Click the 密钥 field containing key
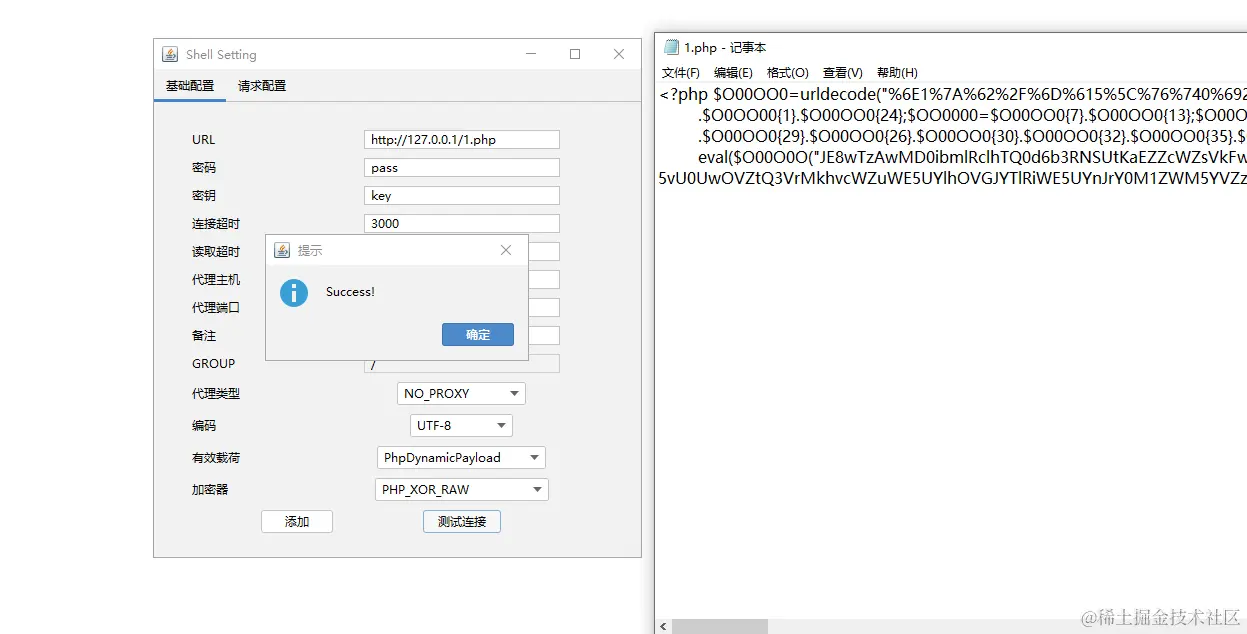Viewport: 1247px width, 634px height. pyautogui.click(x=462, y=196)
